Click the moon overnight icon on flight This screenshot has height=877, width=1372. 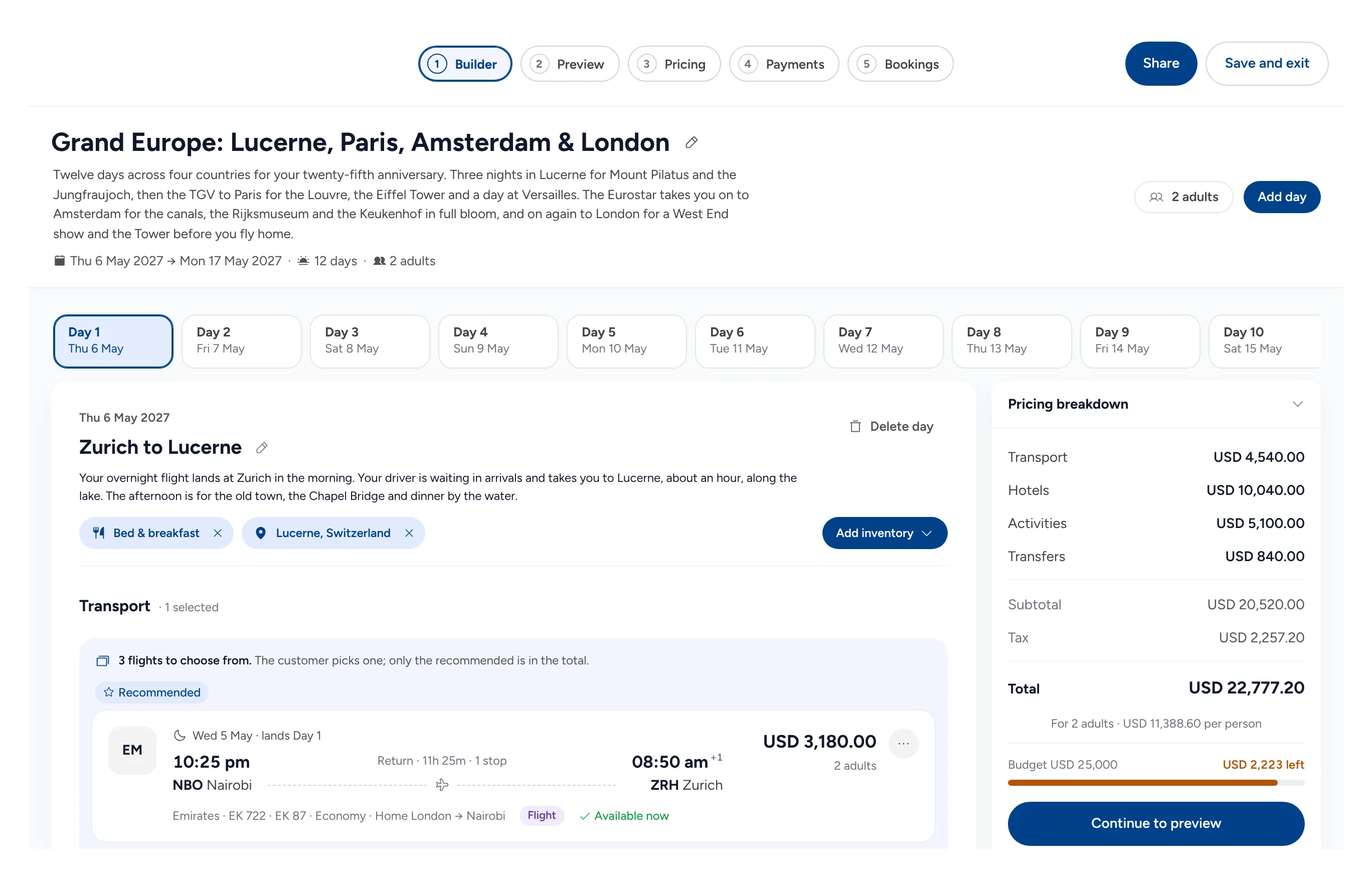[180, 736]
